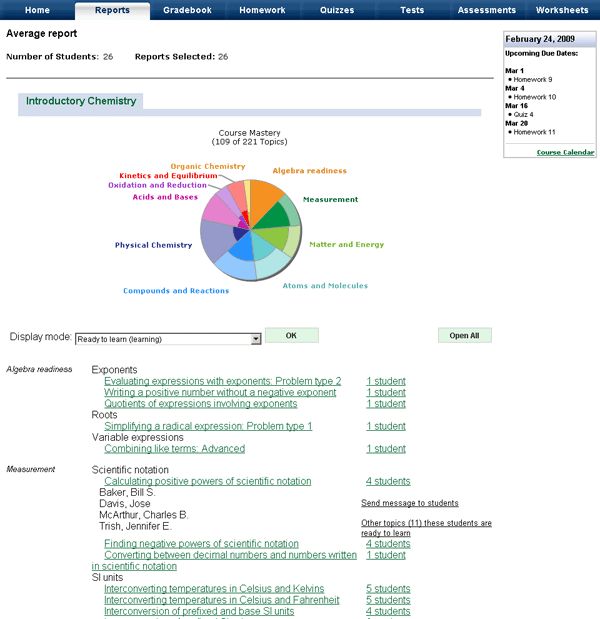The height and width of the screenshot is (619, 600).
Task: Expand 4 students for Calculating positive powers
Action: click(x=388, y=481)
